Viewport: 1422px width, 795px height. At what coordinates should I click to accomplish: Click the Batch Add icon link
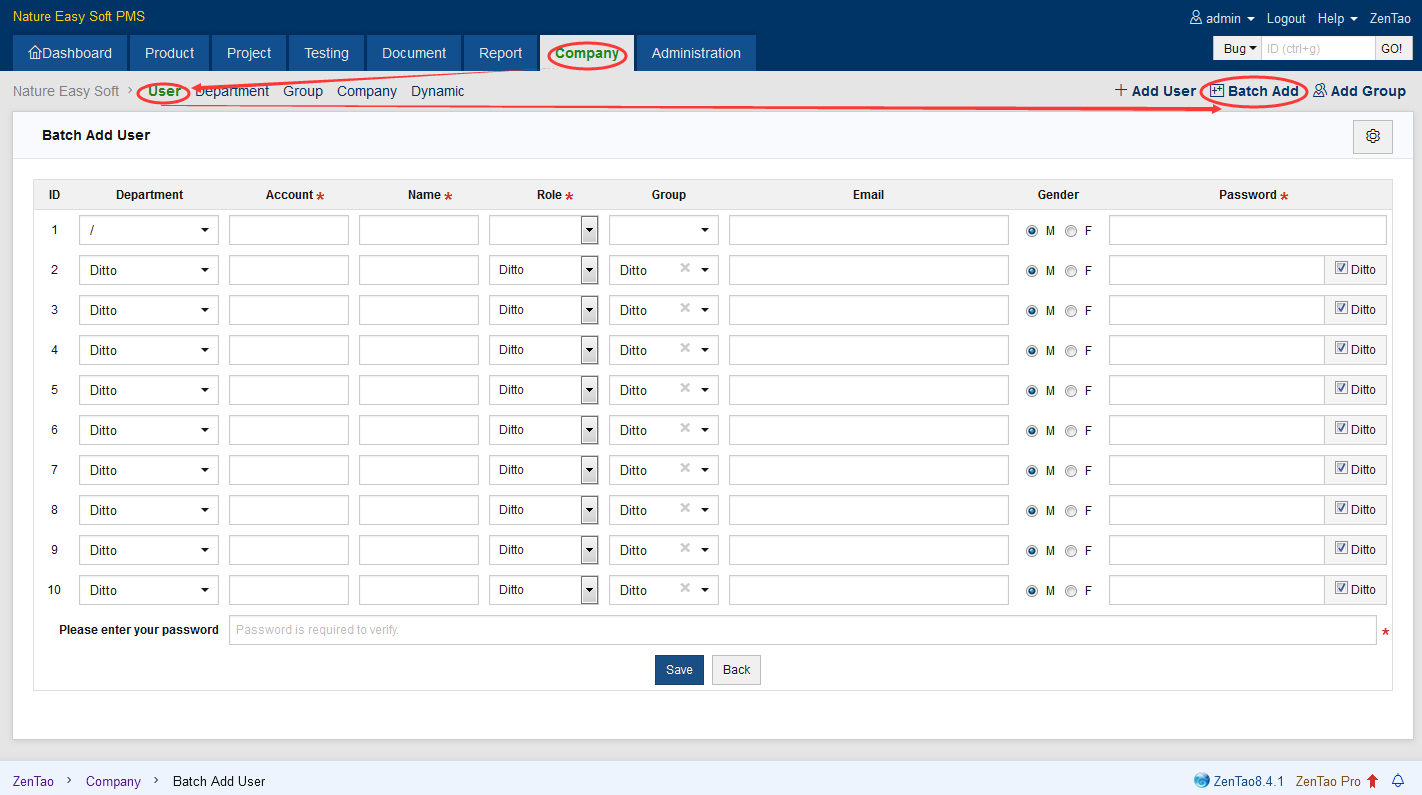click(x=1217, y=91)
